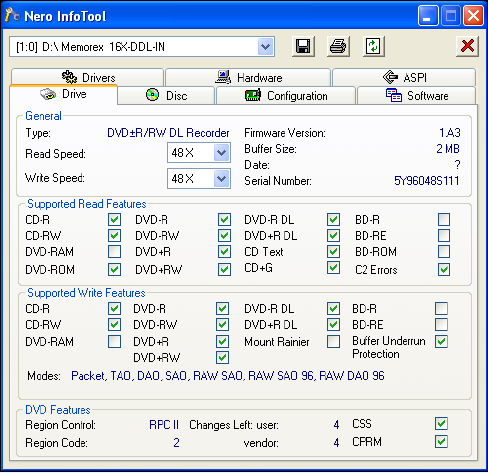488x473 pixels.
Task: Toggle the CPRM checkbox
Action: (x=441, y=442)
